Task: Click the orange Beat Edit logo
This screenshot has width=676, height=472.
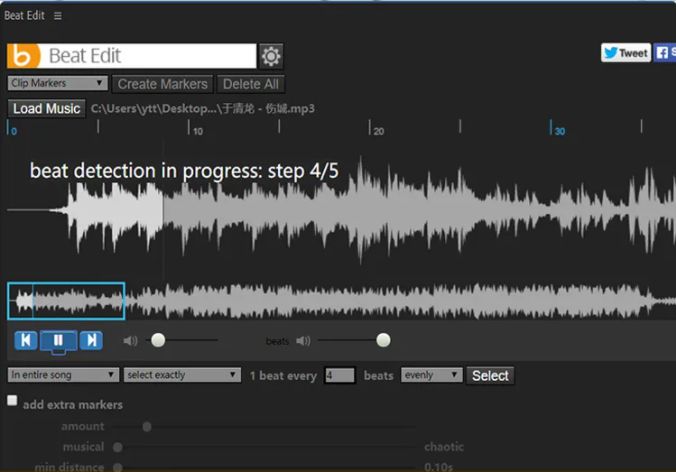Action: pos(24,56)
